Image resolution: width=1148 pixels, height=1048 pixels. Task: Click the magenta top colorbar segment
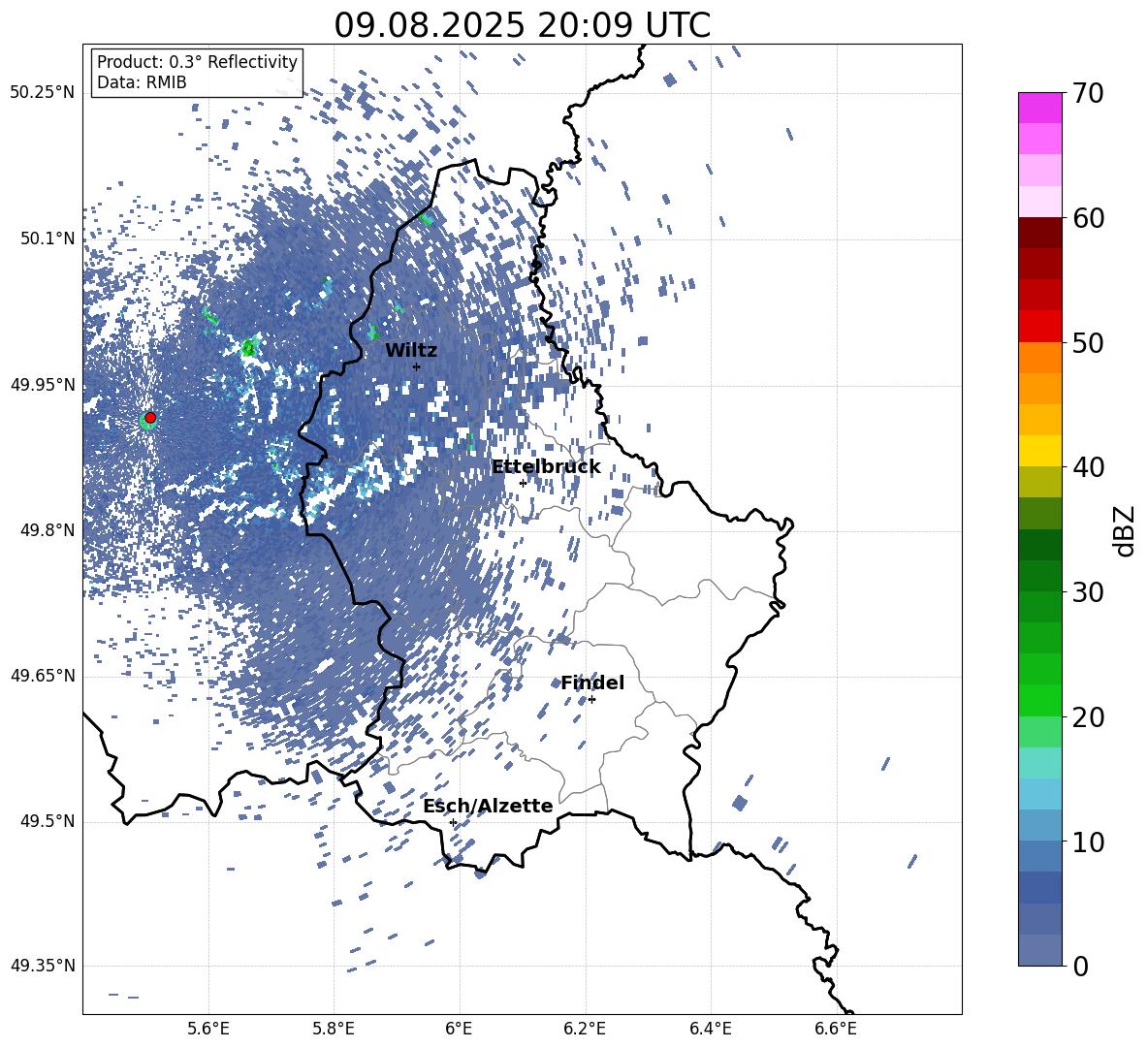tap(1040, 108)
